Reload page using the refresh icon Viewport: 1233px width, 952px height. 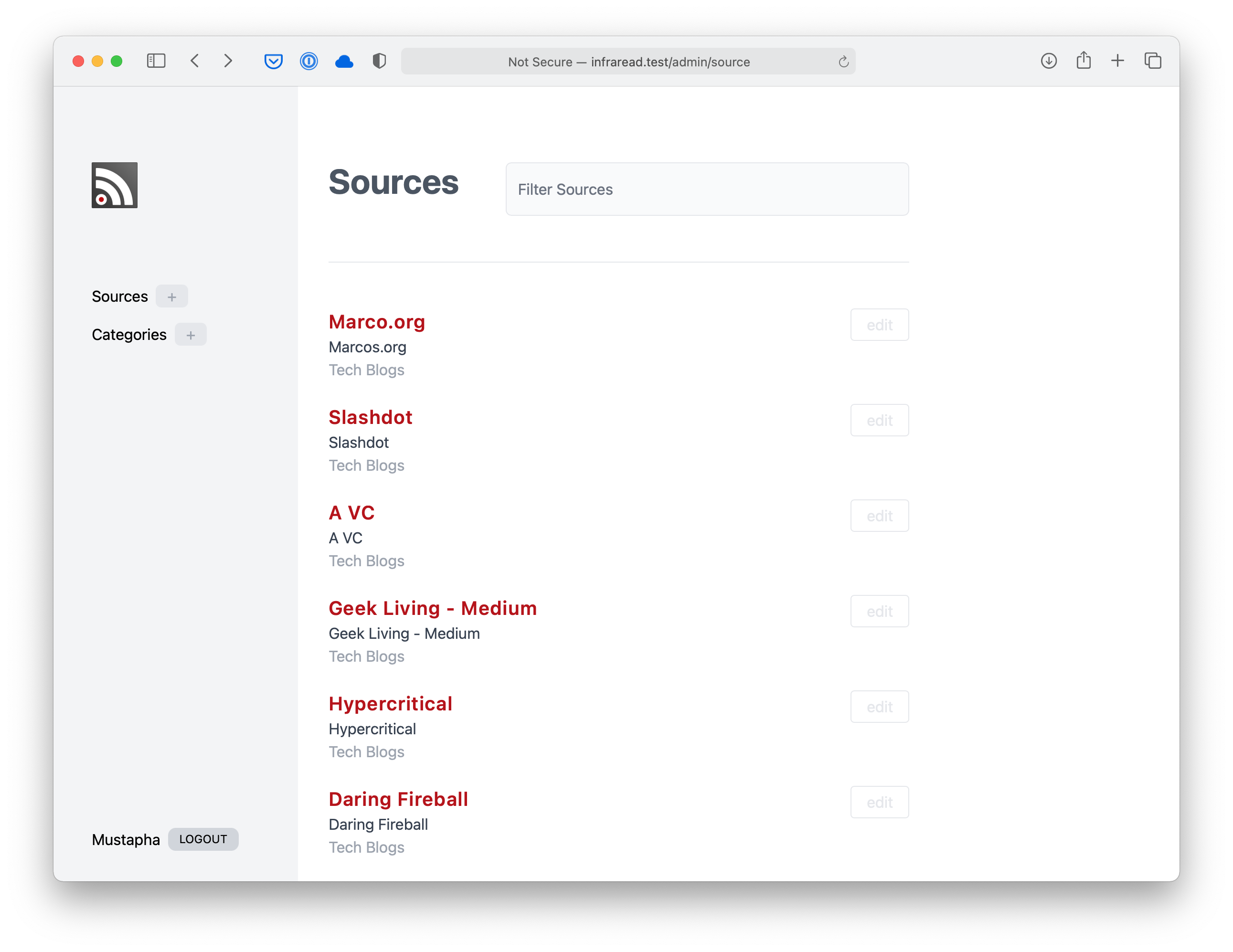pyautogui.click(x=843, y=62)
